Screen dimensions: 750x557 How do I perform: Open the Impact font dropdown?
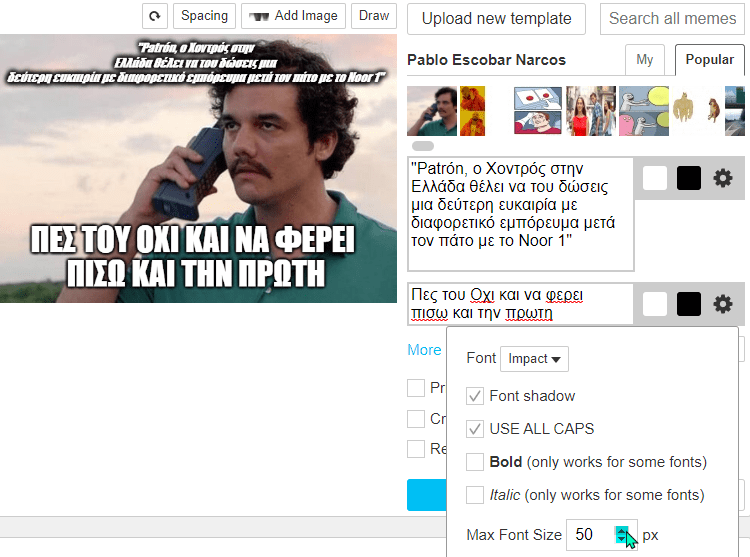(x=534, y=359)
